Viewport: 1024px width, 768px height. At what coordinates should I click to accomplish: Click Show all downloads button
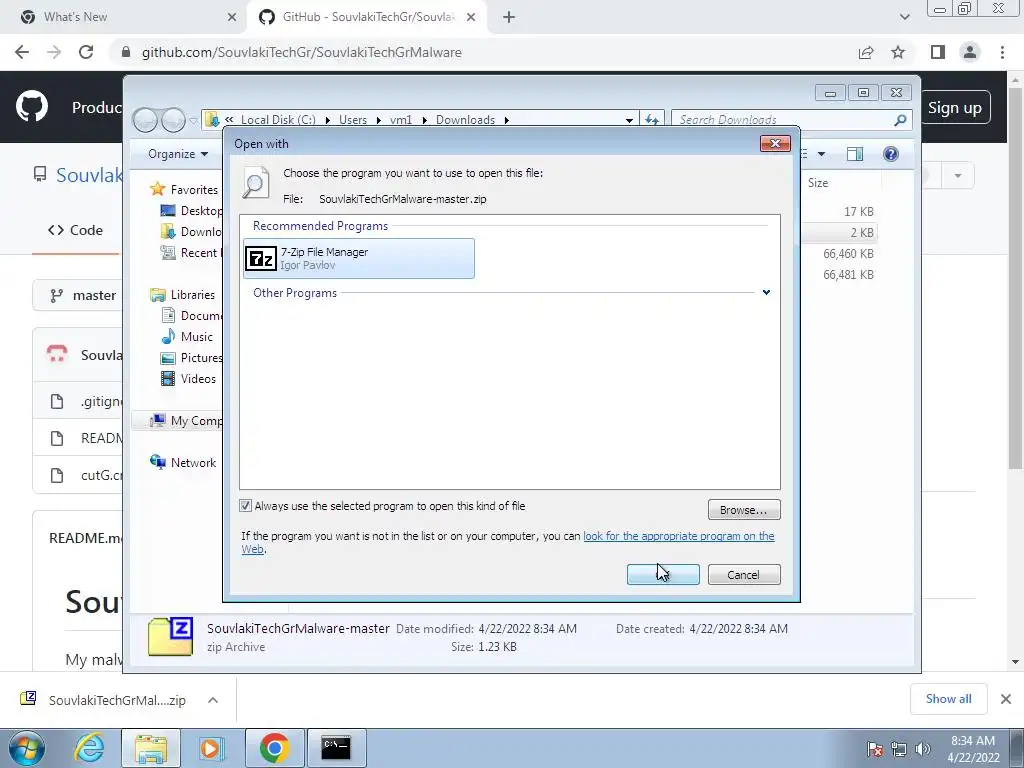948,699
